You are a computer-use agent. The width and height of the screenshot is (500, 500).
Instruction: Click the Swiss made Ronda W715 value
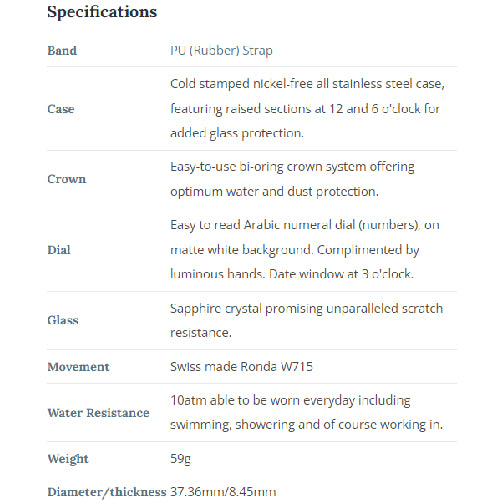(x=241, y=367)
